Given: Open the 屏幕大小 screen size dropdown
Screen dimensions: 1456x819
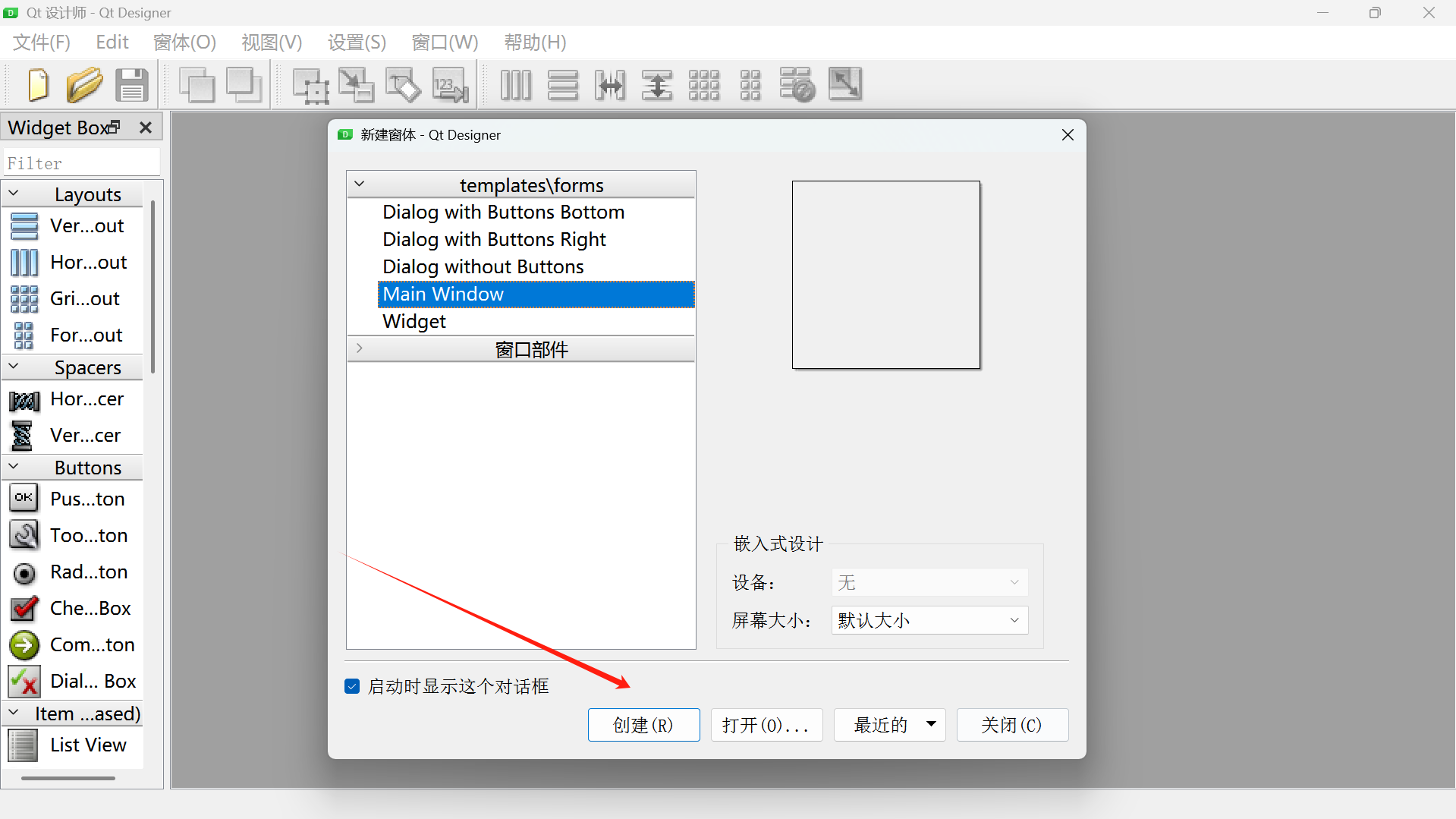Looking at the screenshot, I should click(x=929, y=620).
